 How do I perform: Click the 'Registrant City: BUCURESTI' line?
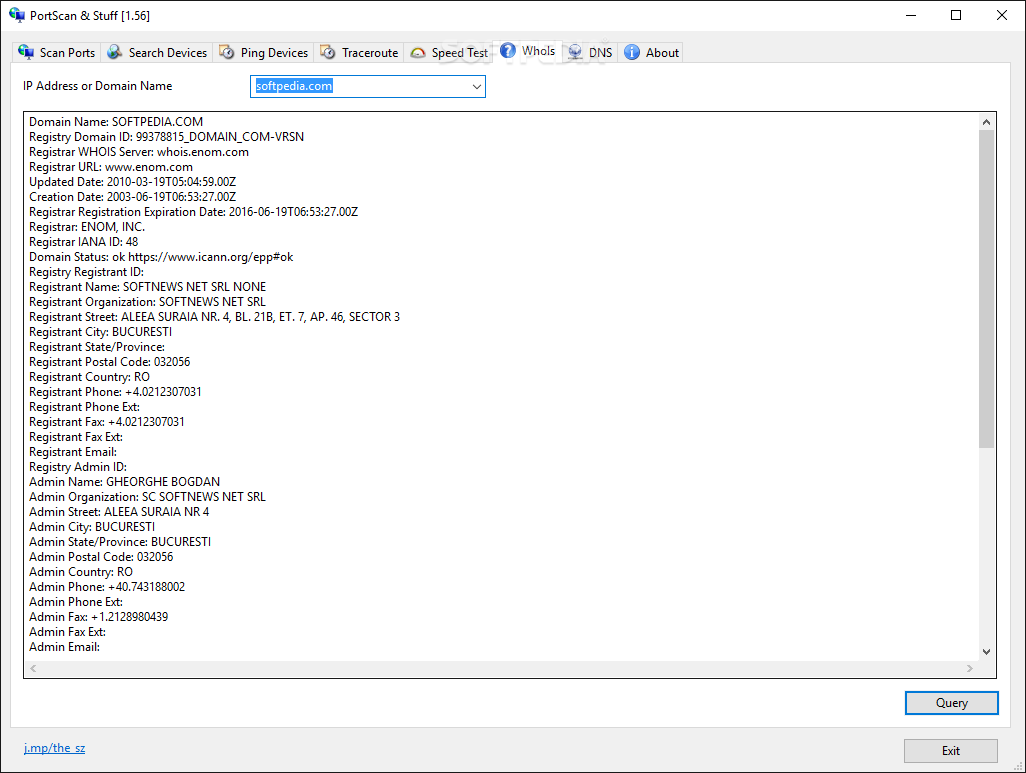click(x=100, y=333)
